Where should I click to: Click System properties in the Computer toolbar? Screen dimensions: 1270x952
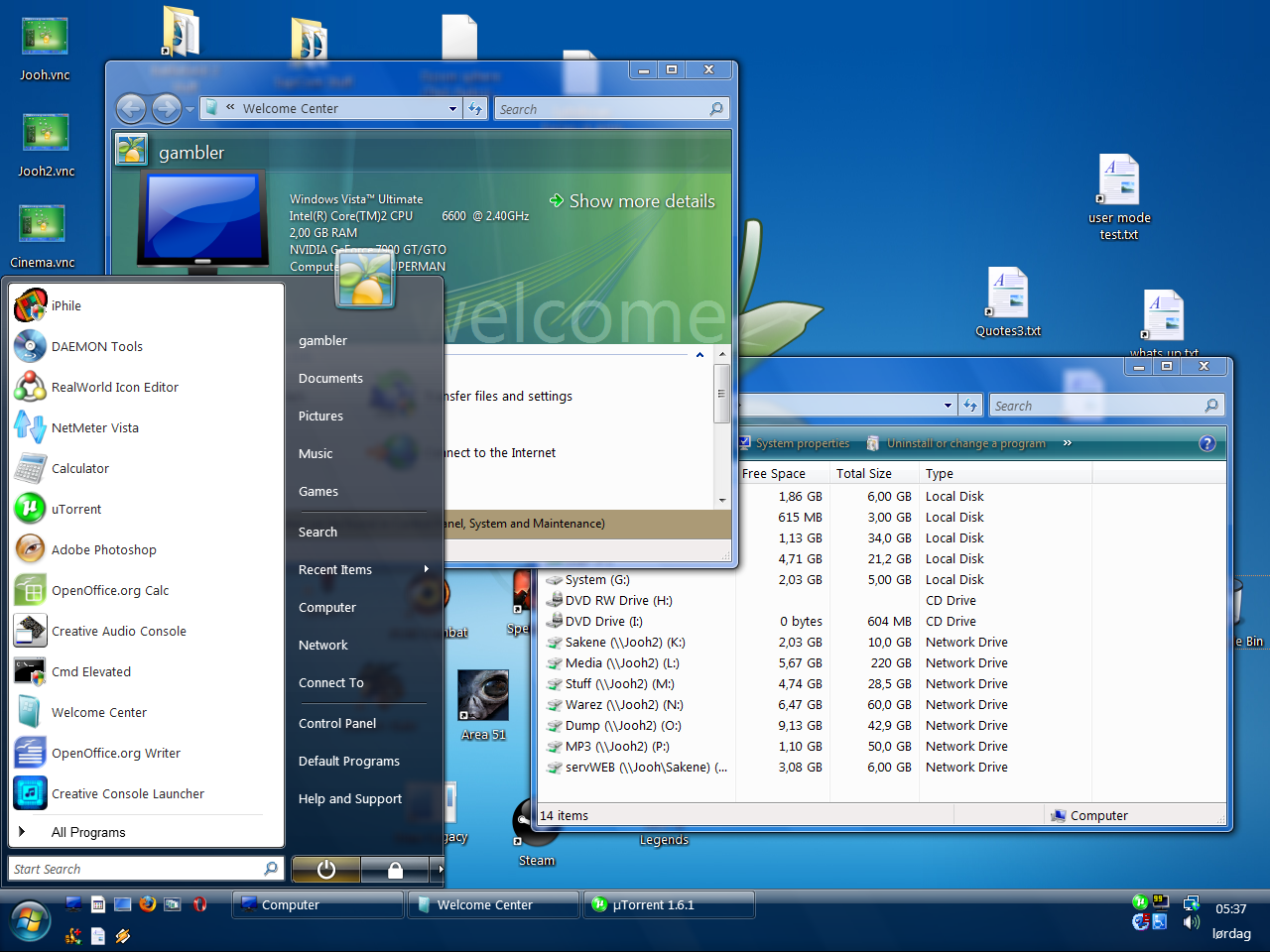[794, 443]
